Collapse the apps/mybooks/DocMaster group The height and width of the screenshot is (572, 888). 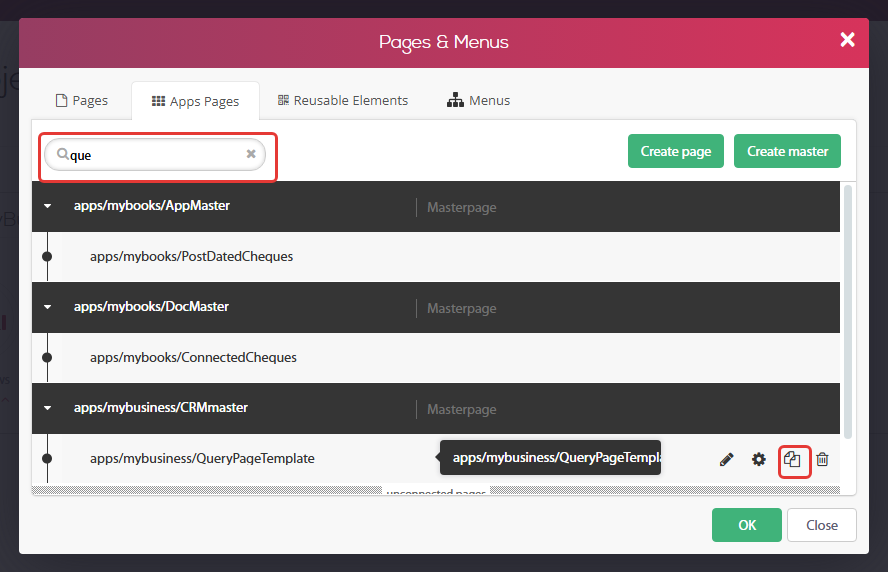[48, 307]
